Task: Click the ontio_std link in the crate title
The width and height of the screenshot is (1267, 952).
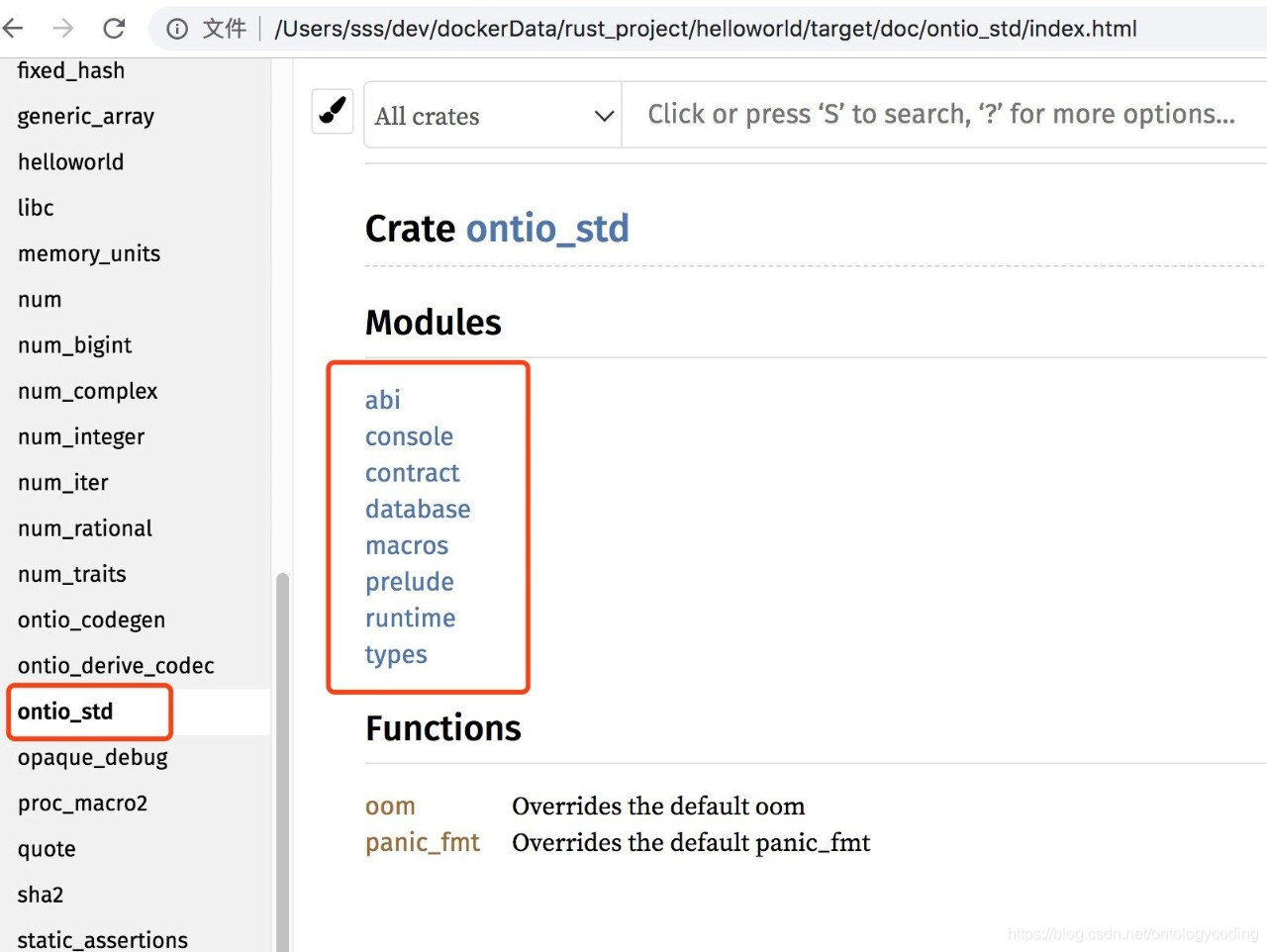Action: (x=547, y=229)
